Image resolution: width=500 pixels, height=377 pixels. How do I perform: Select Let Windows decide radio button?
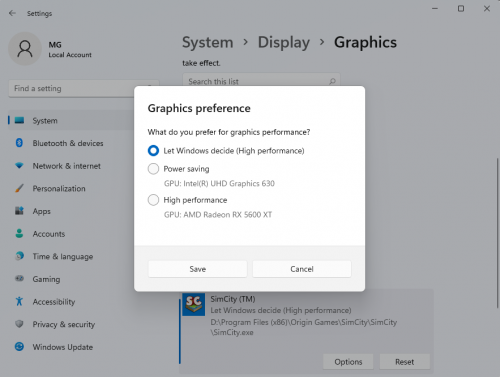coord(153,151)
